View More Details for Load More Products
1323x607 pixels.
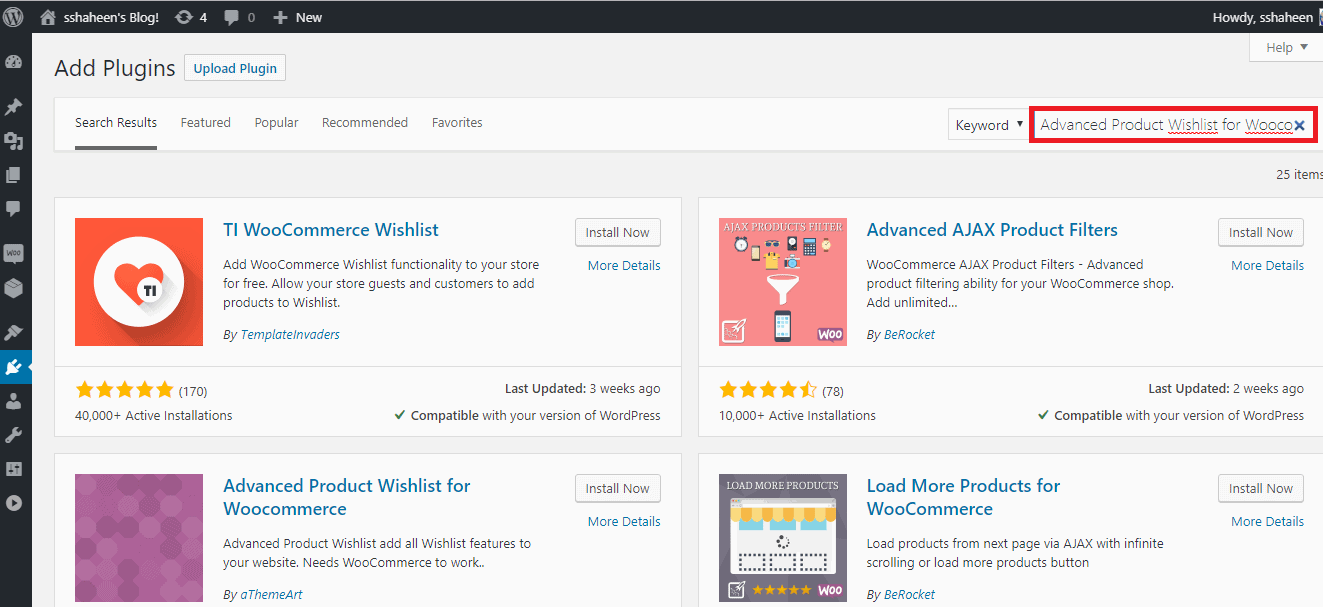click(1268, 521)
